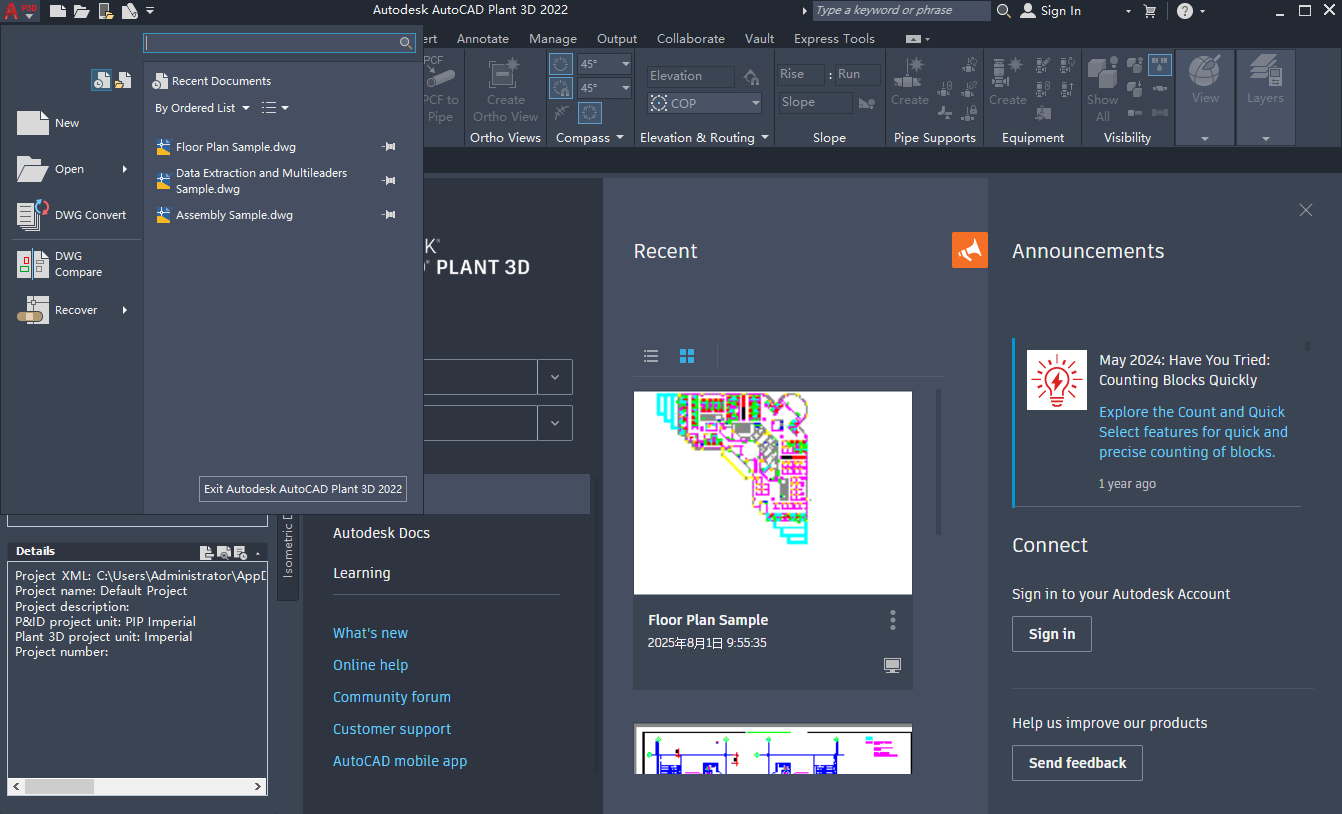Screen dimensions: 1342x814
Task: Select the Create Ortho View tool
Action: point(505,90)
